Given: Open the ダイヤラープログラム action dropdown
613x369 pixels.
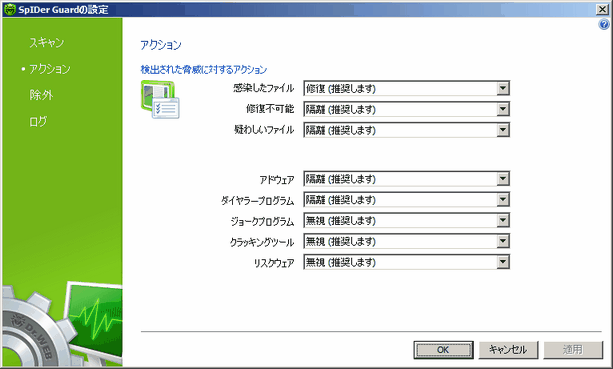Looking at the screenshot, I should click(x=407, y=200).
